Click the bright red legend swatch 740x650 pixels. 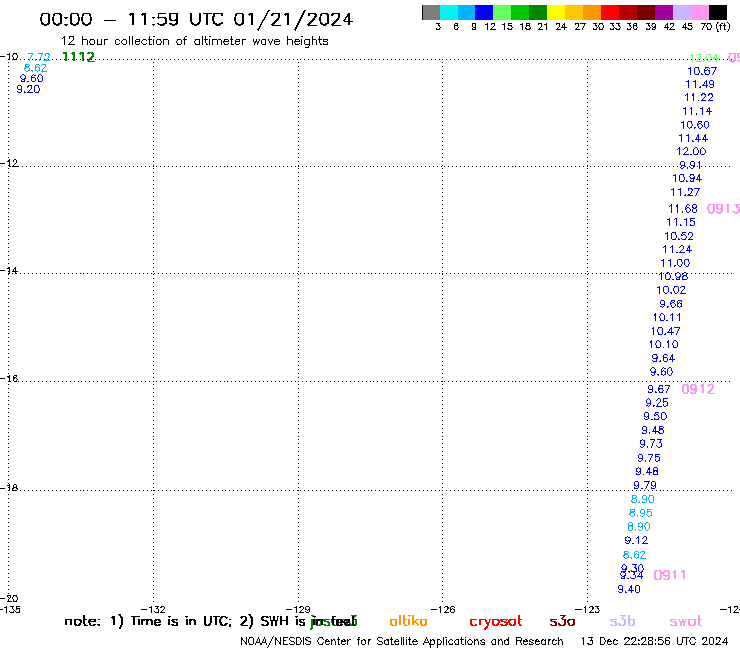click(610, 12)
